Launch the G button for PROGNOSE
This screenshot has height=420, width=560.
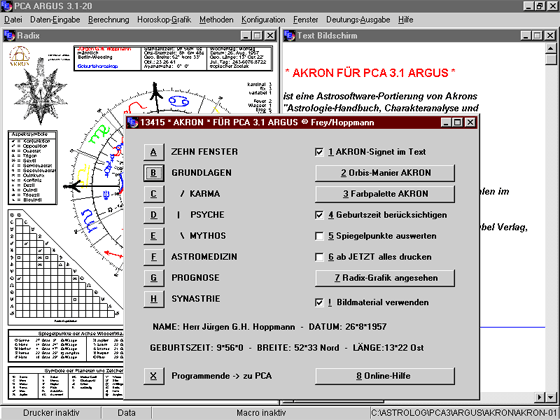click(x=154, y=278)
